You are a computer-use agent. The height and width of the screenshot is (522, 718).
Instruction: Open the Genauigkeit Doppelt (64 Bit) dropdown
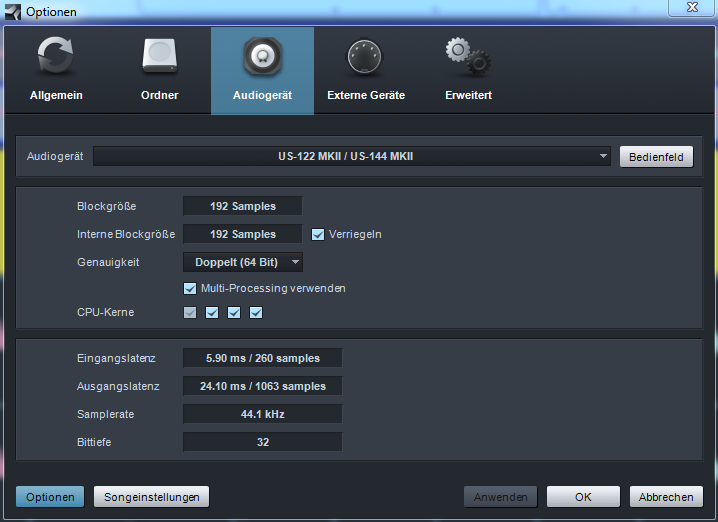tap(243, 262)
